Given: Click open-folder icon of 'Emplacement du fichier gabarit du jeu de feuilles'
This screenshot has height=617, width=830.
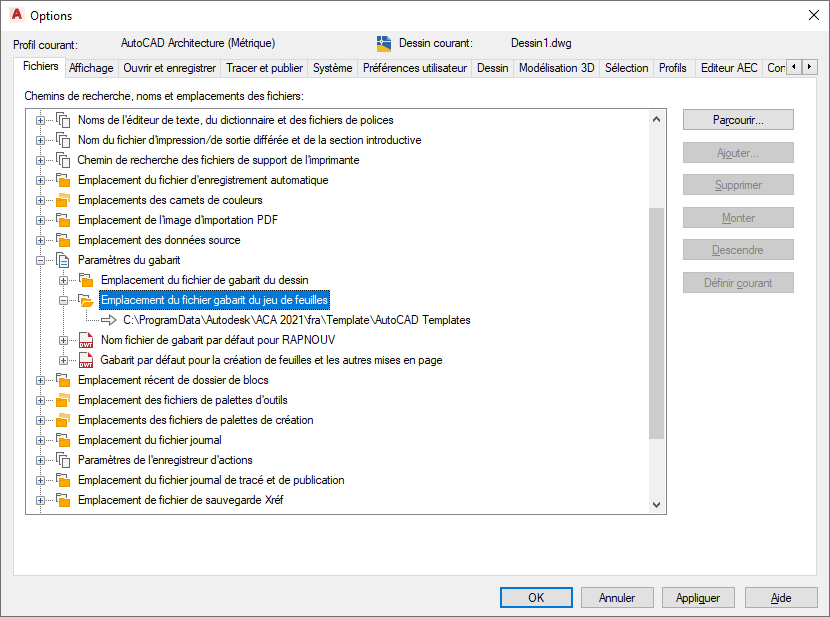Looking at the screenshot, I should pyautogui.click(x=86, y=301).
